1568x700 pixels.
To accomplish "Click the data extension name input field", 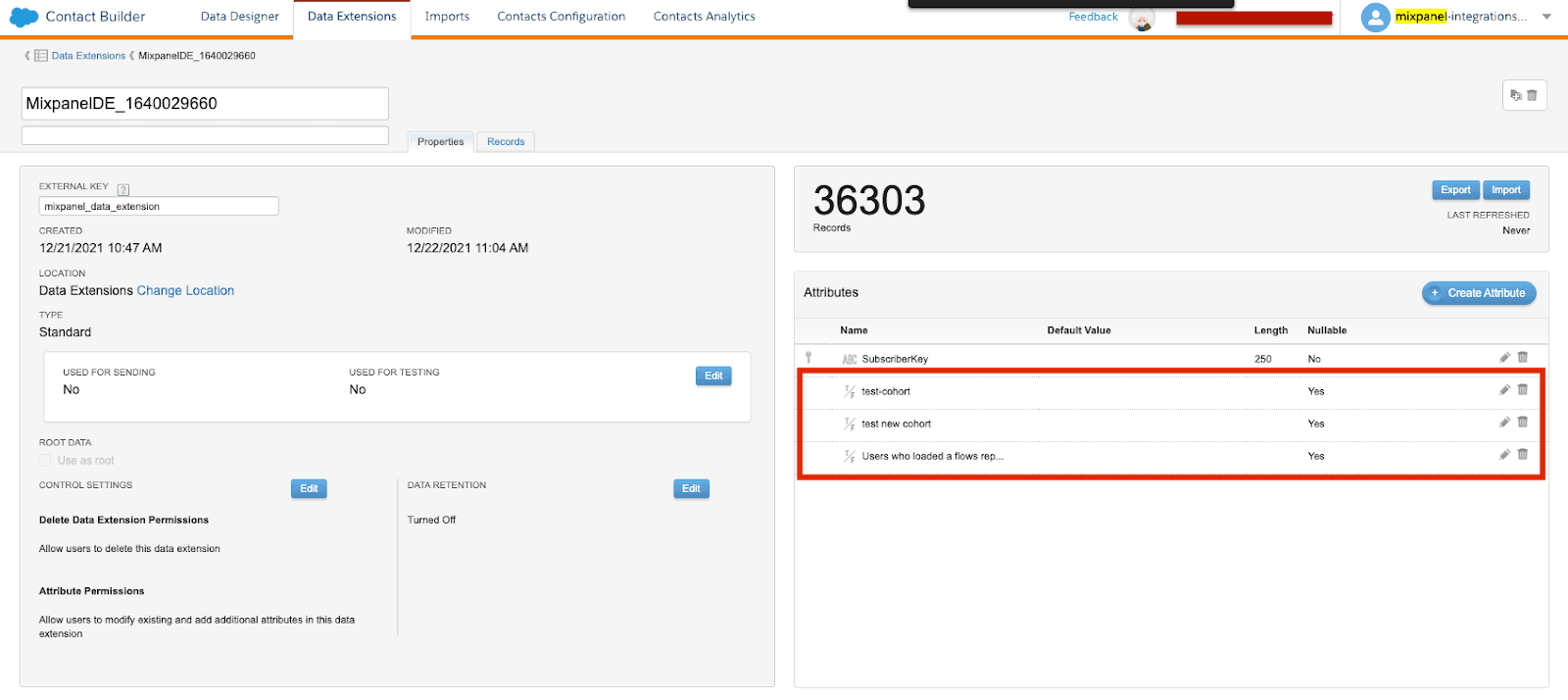I will (x=205, y=104).
